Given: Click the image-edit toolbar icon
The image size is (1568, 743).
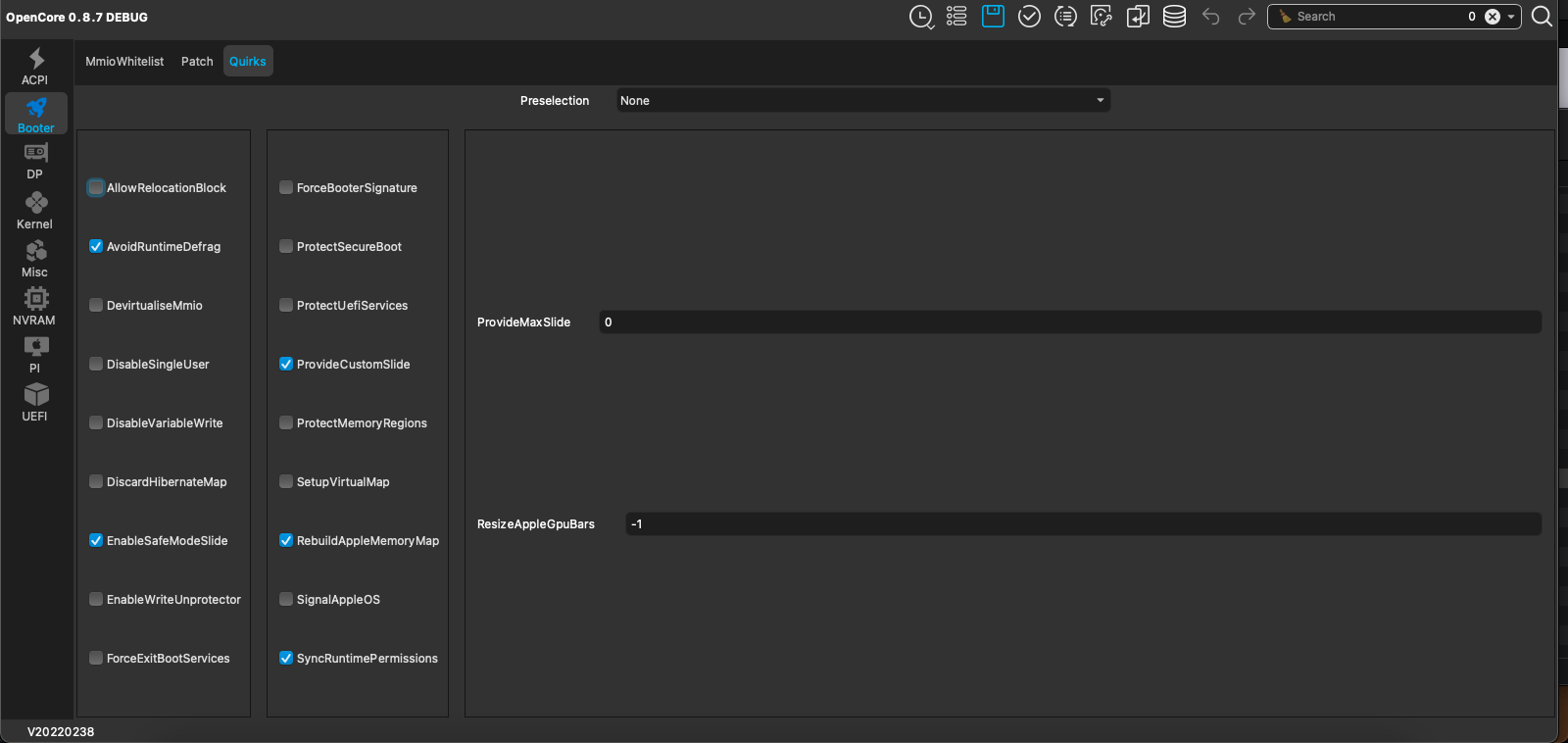Looking at the screenshot, I should [x=1102, y=17].
